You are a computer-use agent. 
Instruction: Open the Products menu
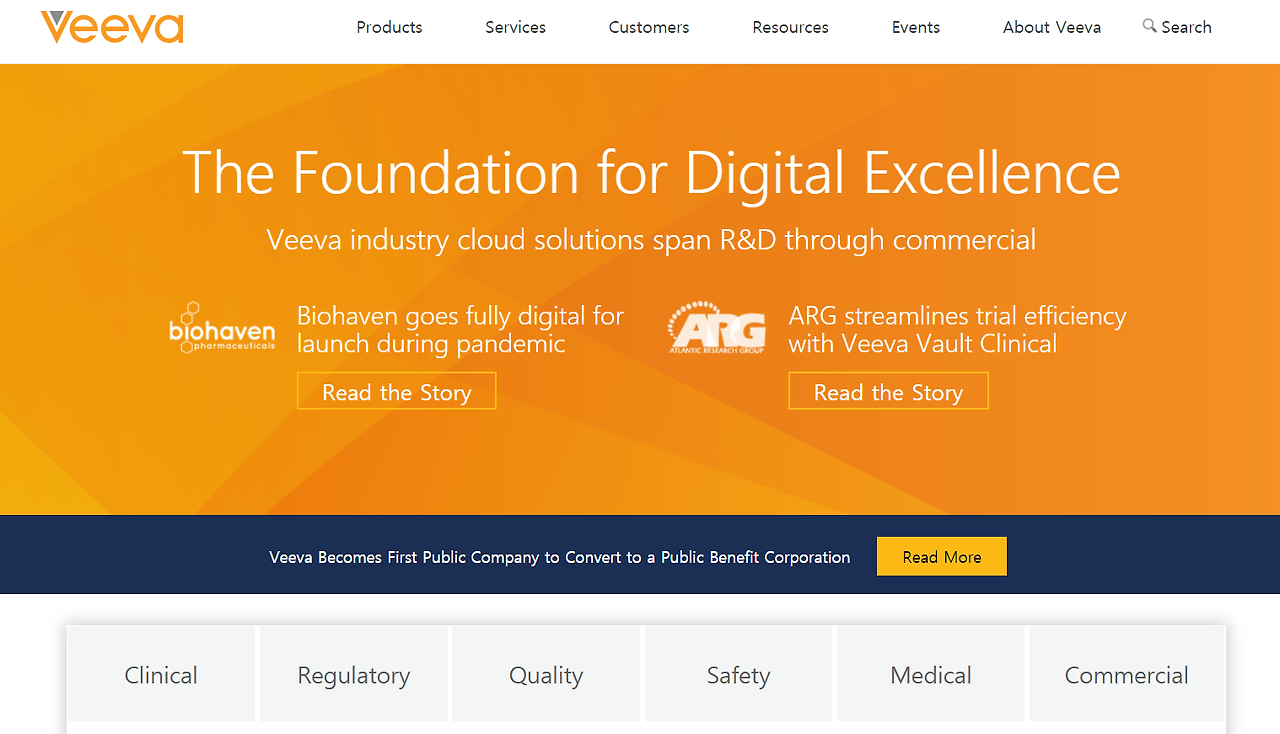coord(389,27)
